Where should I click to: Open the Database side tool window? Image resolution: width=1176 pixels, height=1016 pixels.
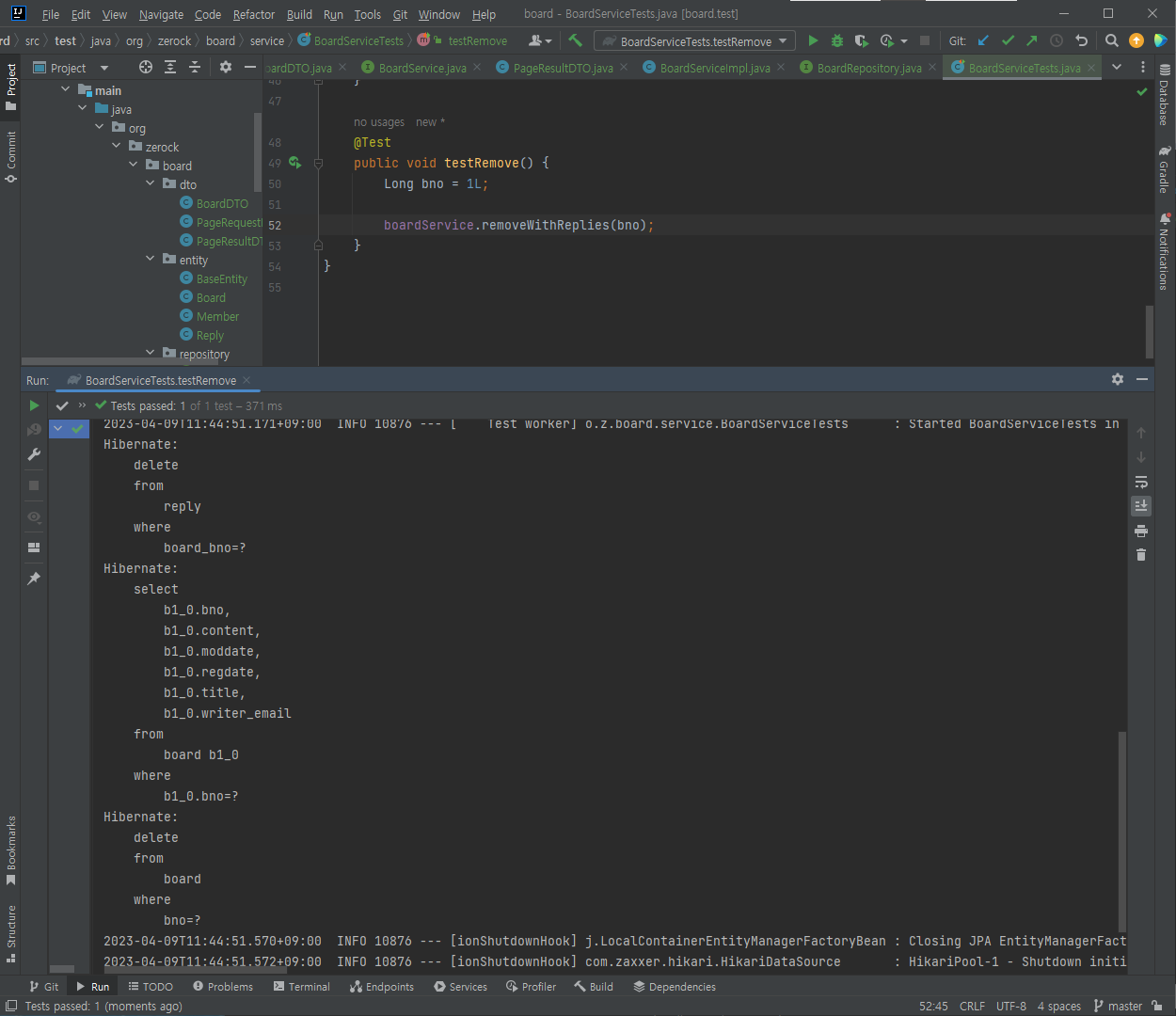pyautogui.click(x=1165, y=95)
